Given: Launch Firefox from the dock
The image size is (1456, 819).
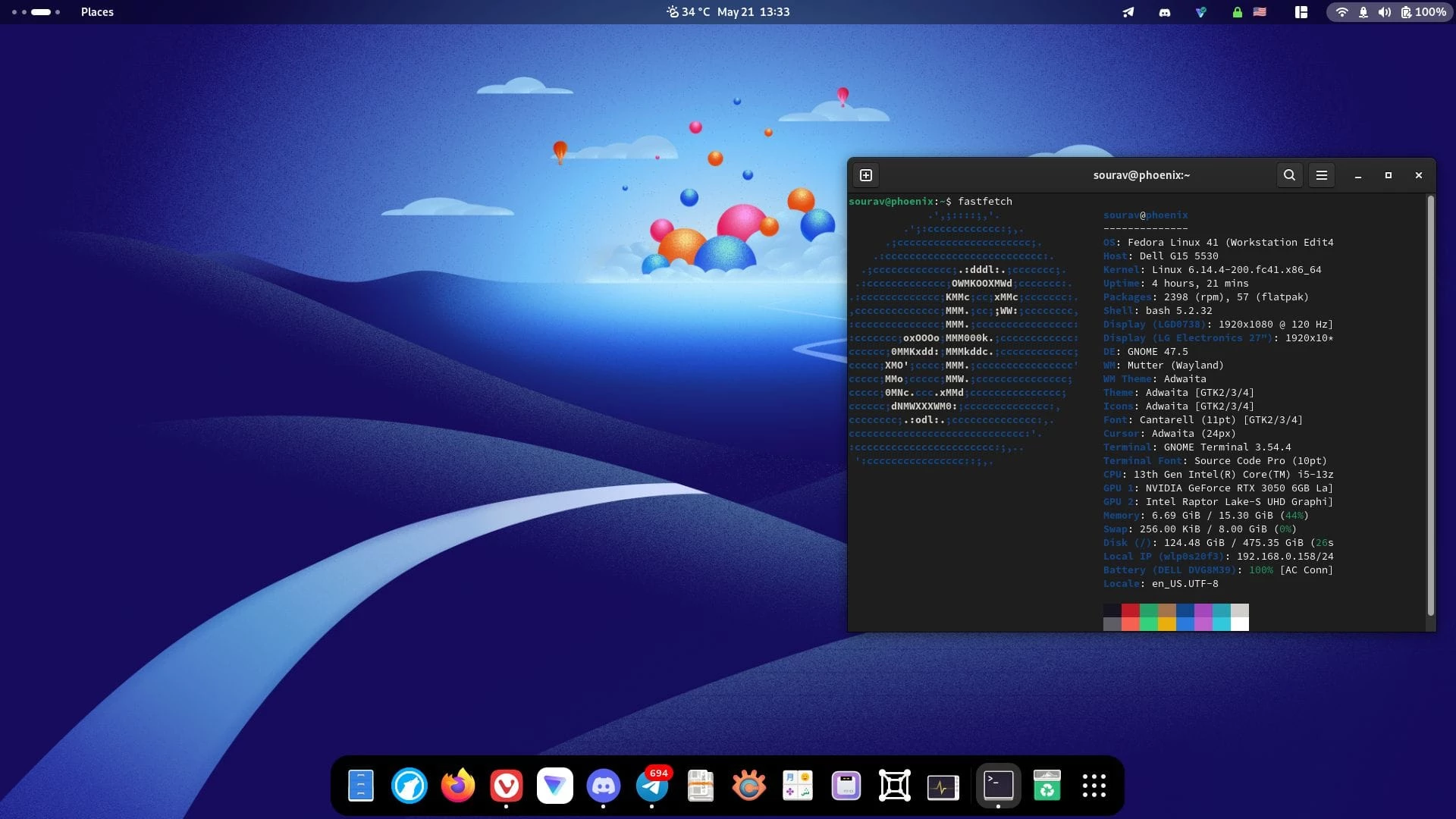Looking at the screenshot, I should click(459, 785).
